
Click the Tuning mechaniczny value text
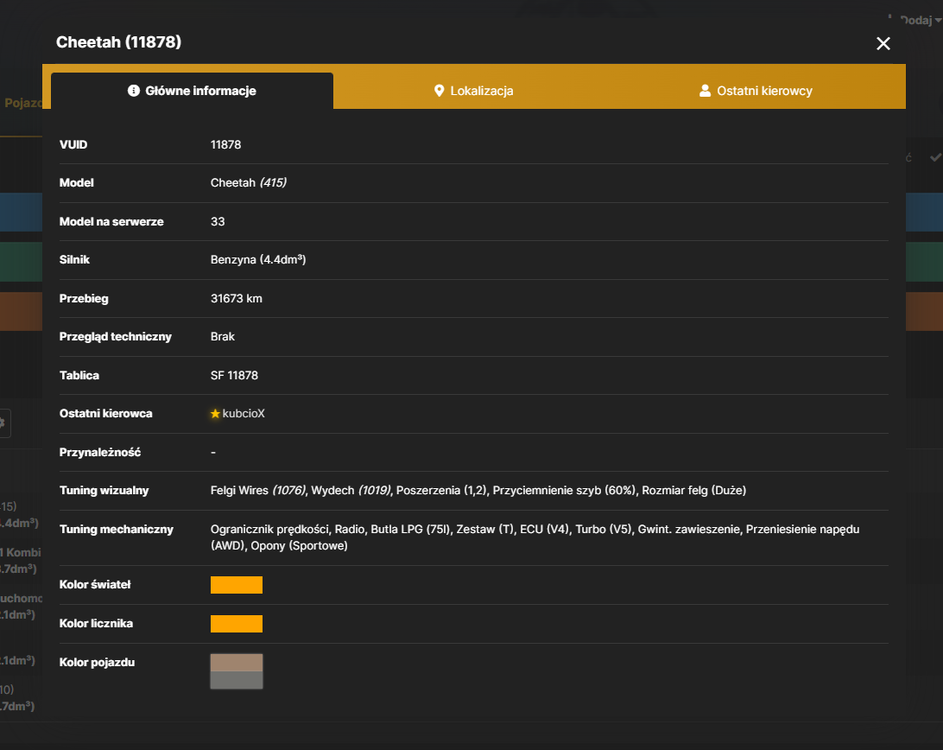tap(535, 538)
